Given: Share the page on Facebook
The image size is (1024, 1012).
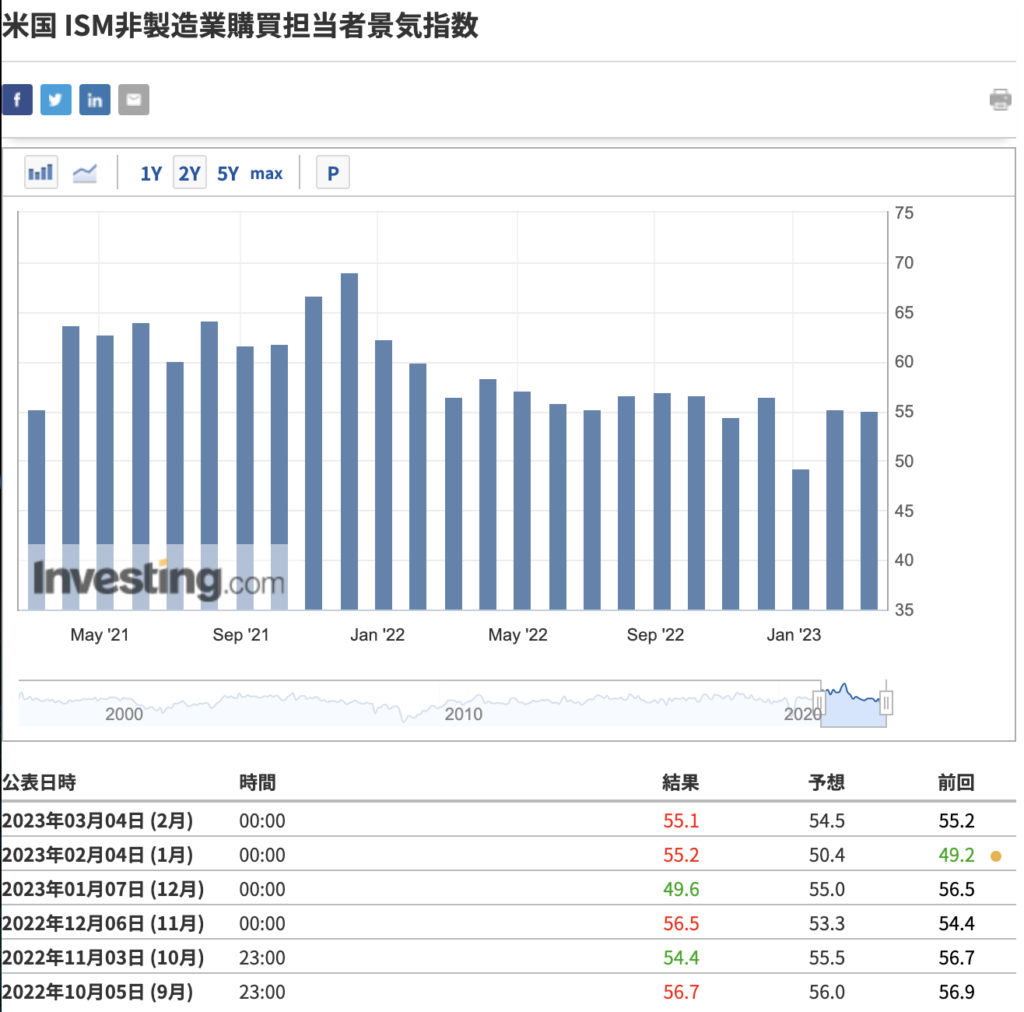Looking at the screenshot, I should (17, 100).
